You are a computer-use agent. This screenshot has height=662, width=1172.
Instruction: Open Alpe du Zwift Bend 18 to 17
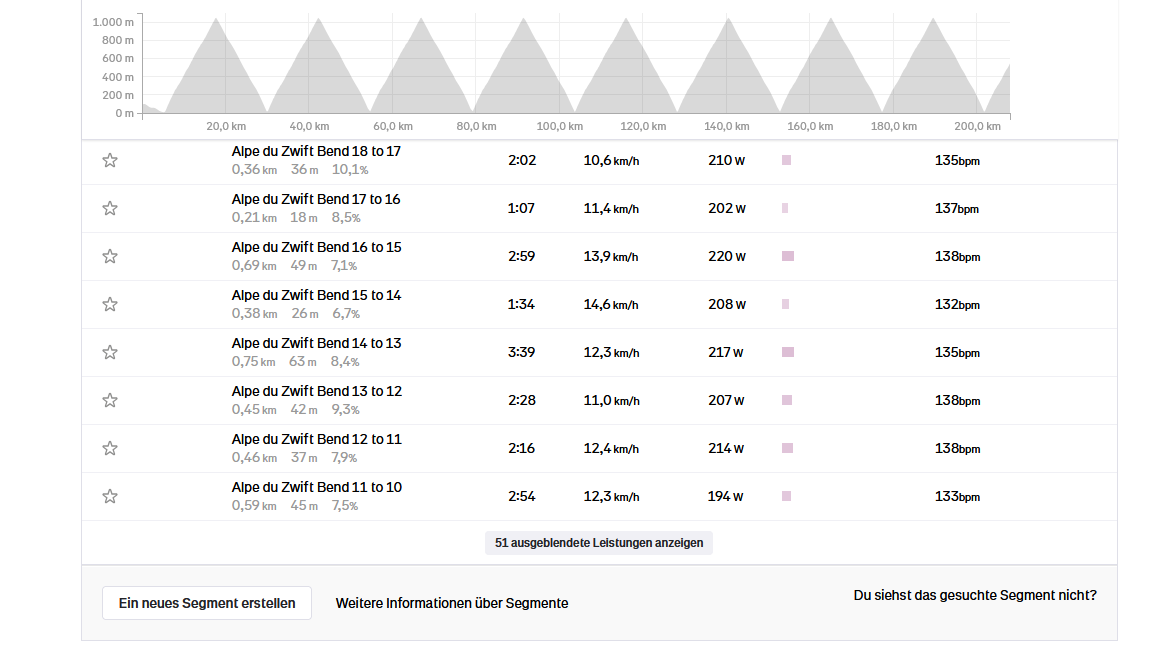316,151
